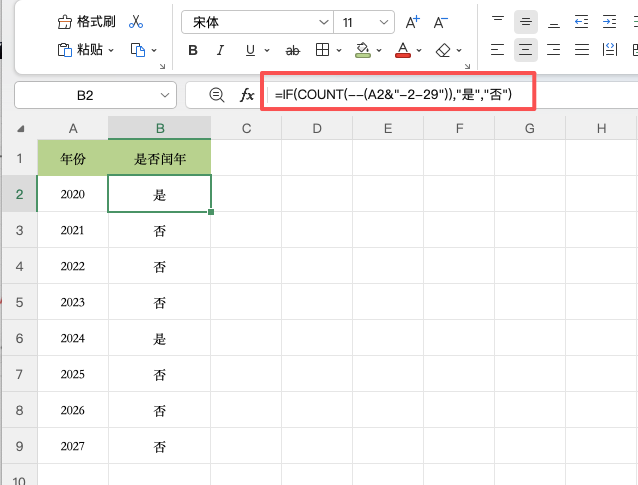Click cell containing 2024
This screenshot has width=638, height=485.
(x=73, y=338)
